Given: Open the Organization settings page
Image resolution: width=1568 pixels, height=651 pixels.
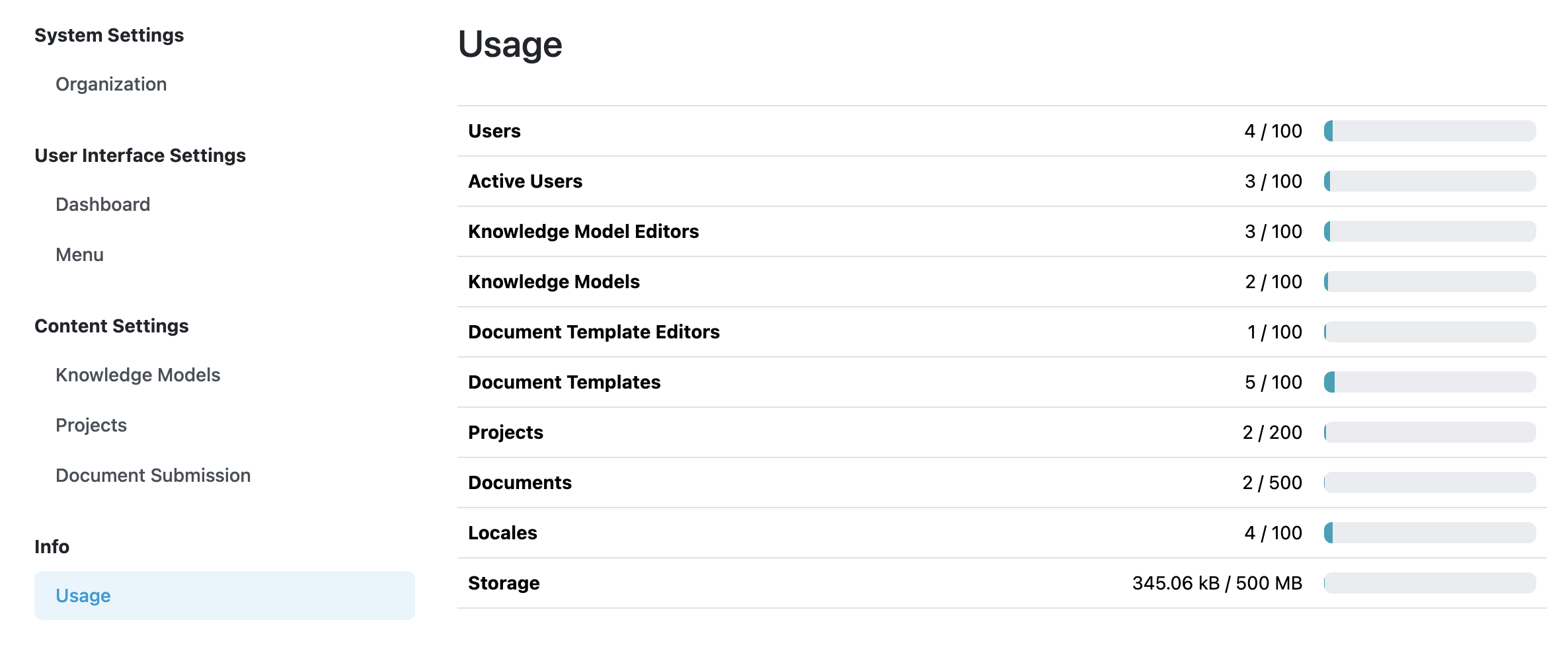Looking at the screenshot, I should [x=111, y=84].
